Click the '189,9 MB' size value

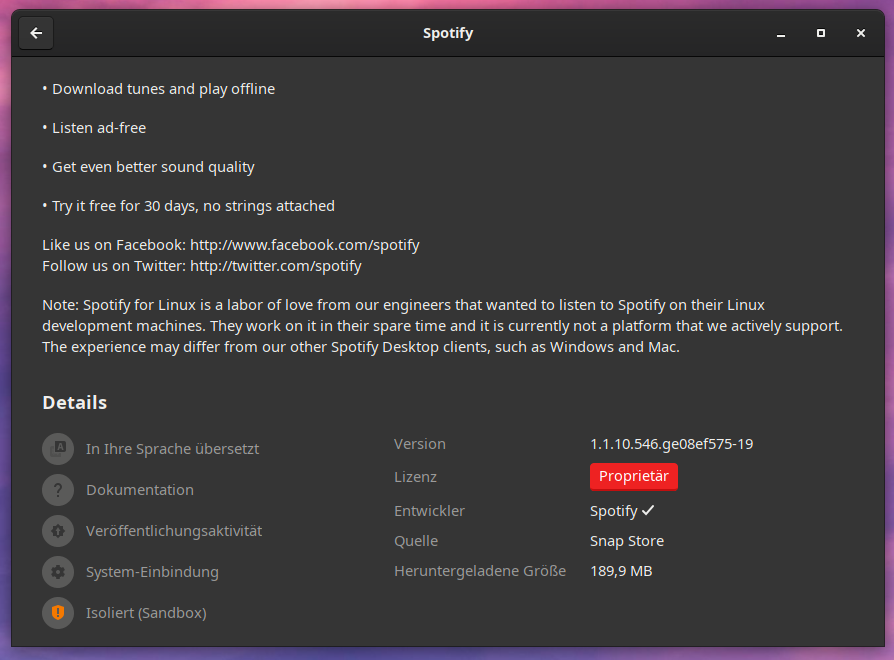pyautogui.click(x=621, y=571)
